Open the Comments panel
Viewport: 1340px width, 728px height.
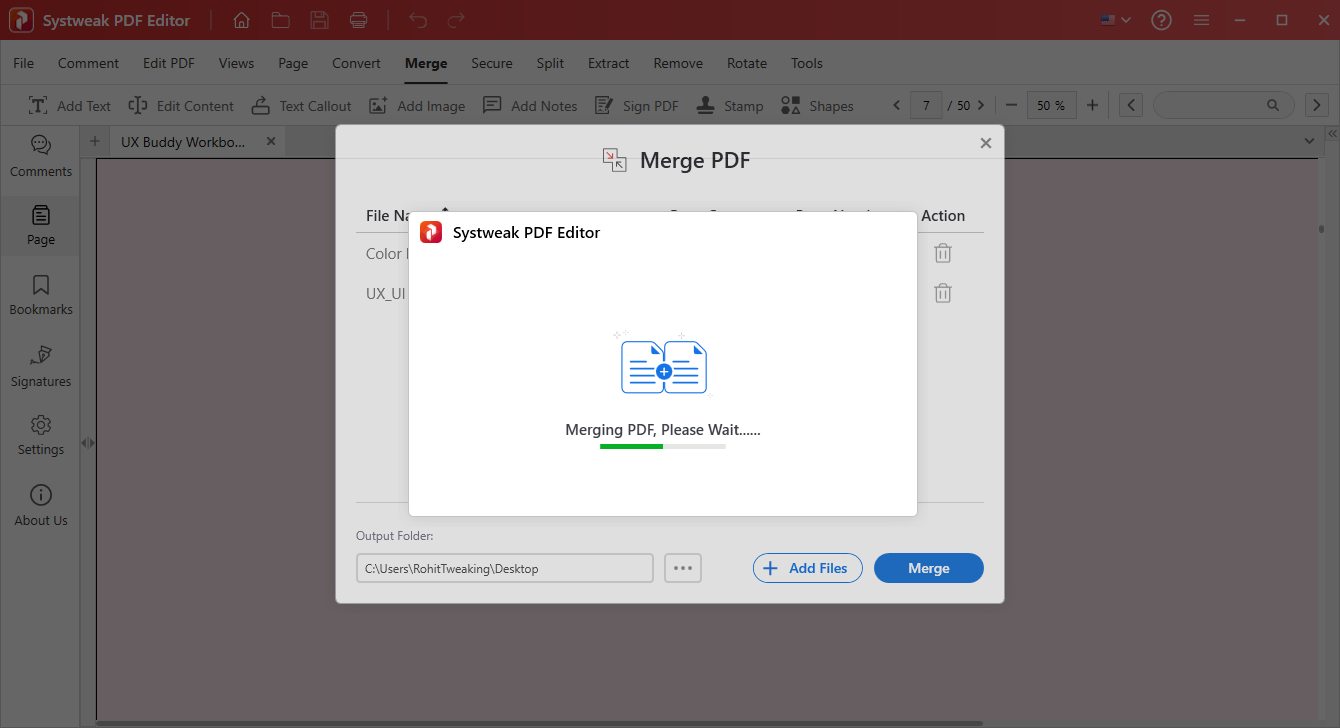click(40, 157)
